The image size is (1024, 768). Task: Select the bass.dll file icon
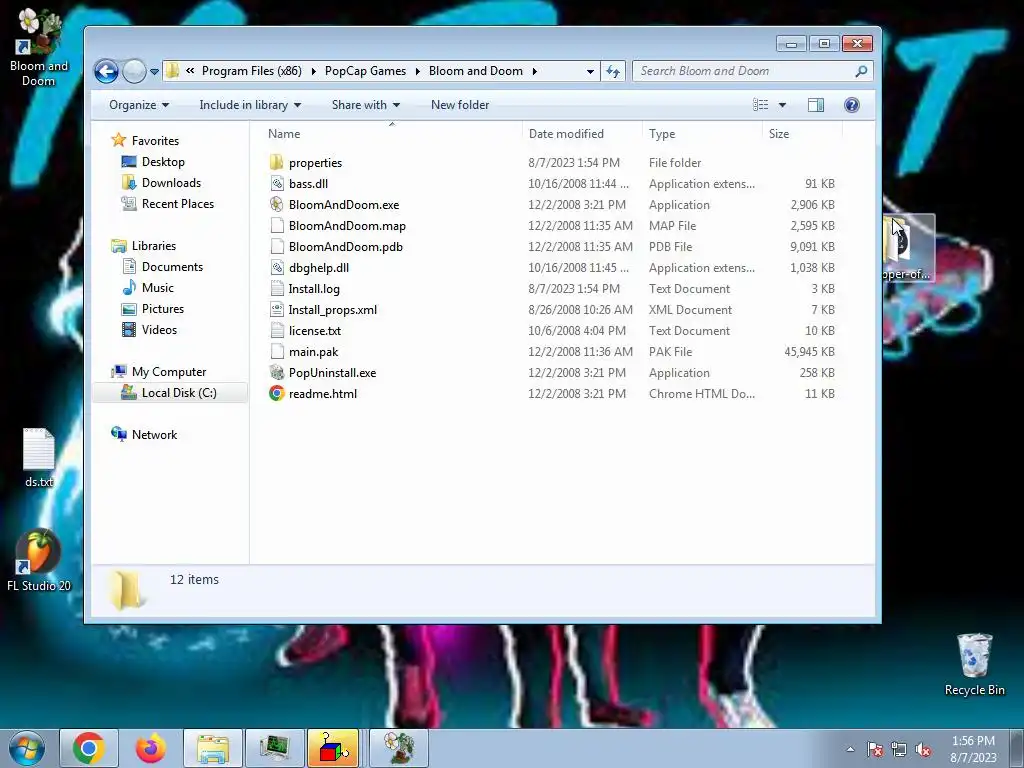277,184
